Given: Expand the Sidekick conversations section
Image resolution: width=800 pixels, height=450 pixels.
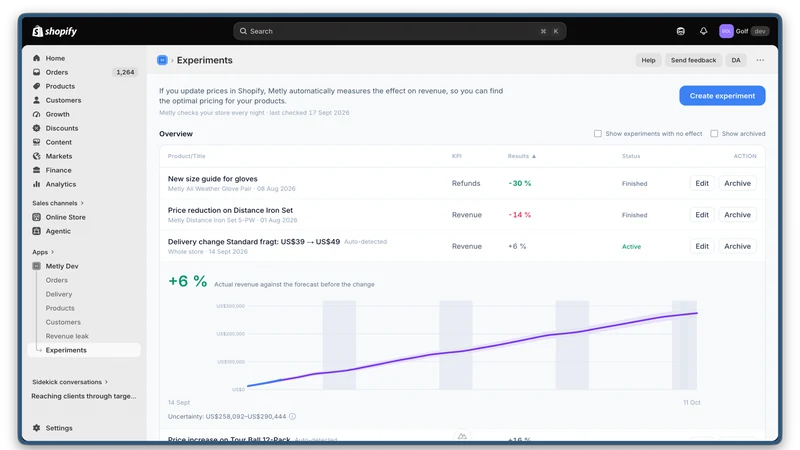Looking at the screenshot, I should (70, 382).
